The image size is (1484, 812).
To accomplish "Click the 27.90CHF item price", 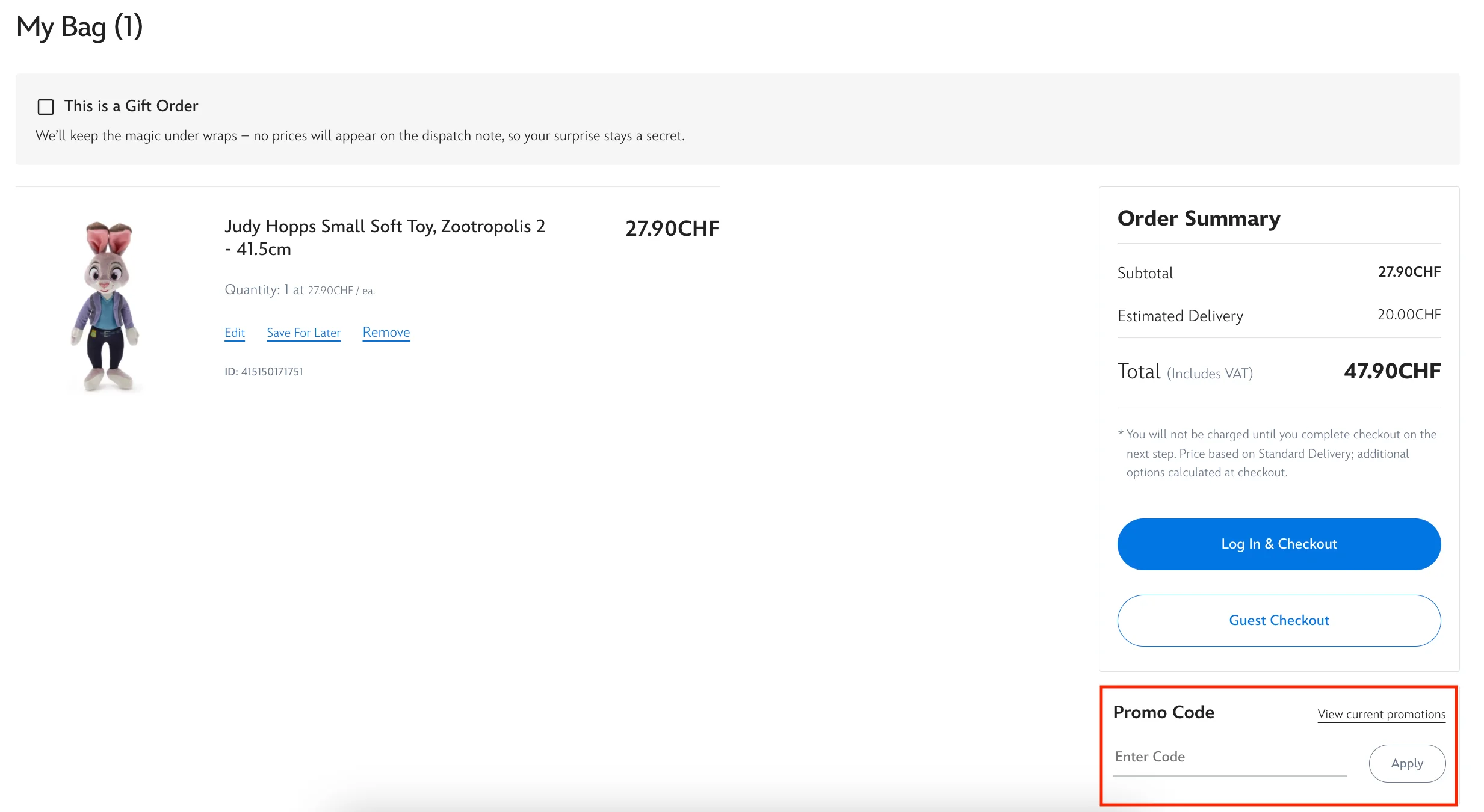I will (x=672, y=229).
